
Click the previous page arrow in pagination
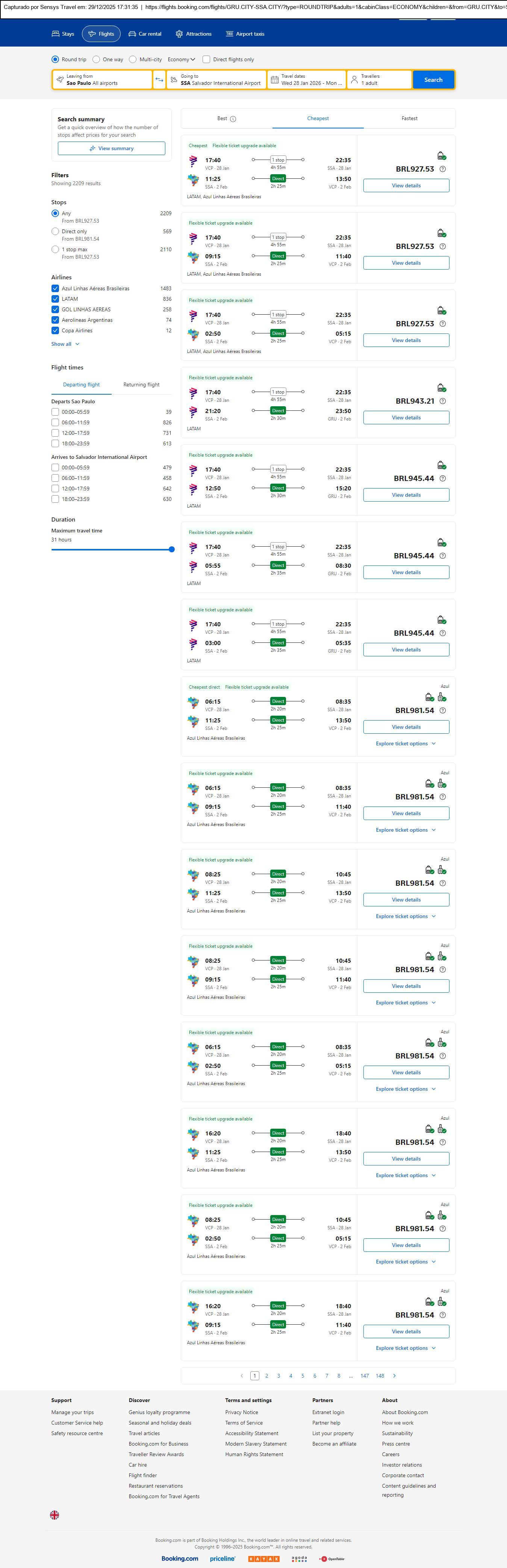tap(241, 1376)
